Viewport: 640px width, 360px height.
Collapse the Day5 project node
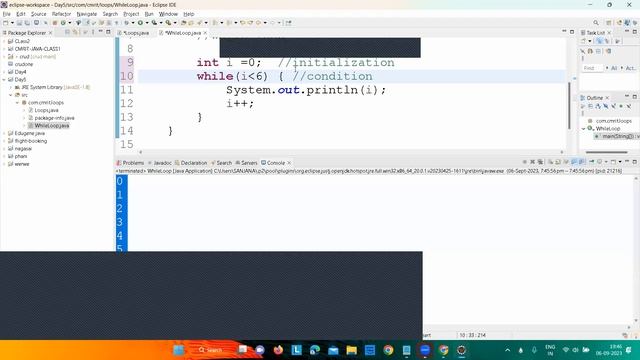(x=4, y=80)
